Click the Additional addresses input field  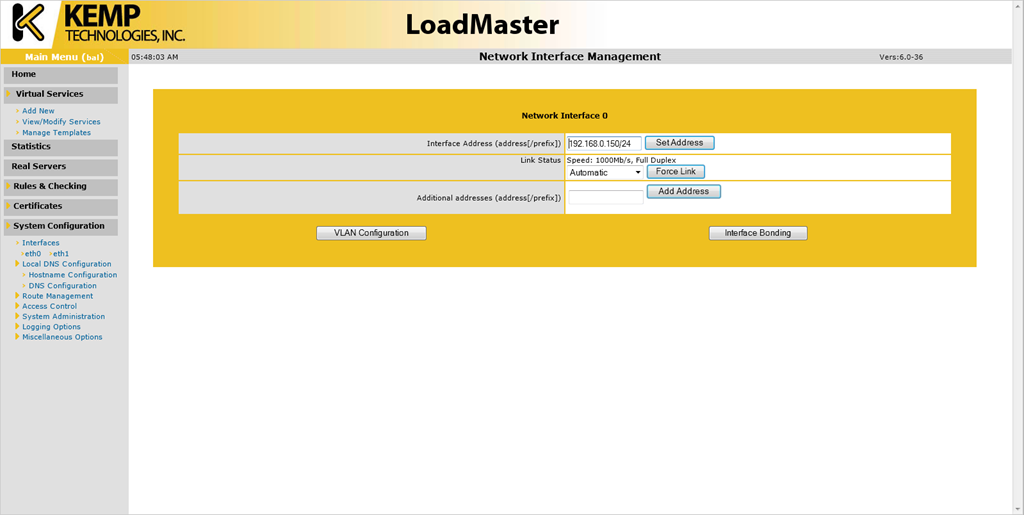point(605,197)
